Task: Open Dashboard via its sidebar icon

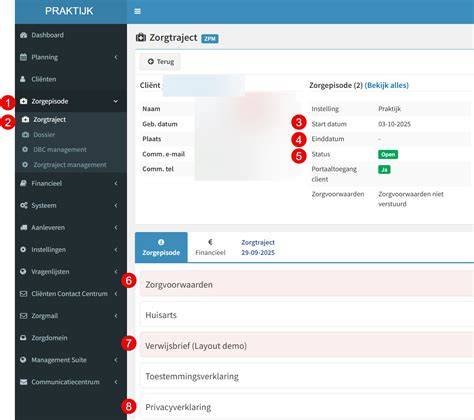Action: 23,35
